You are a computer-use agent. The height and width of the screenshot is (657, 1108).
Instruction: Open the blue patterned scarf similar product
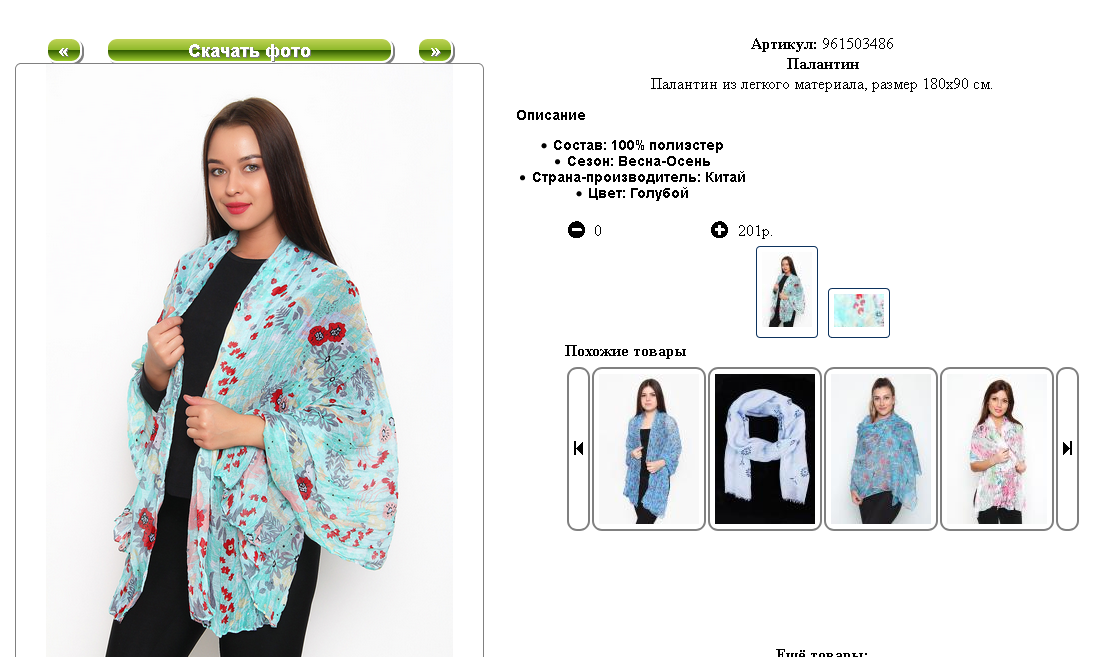pyautogui.click(x=649, y=449)
